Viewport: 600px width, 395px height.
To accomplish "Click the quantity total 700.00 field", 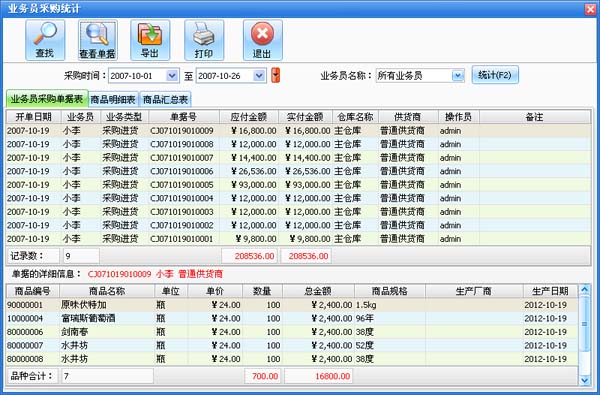I will pyautogui.click(x=262, y=376).
